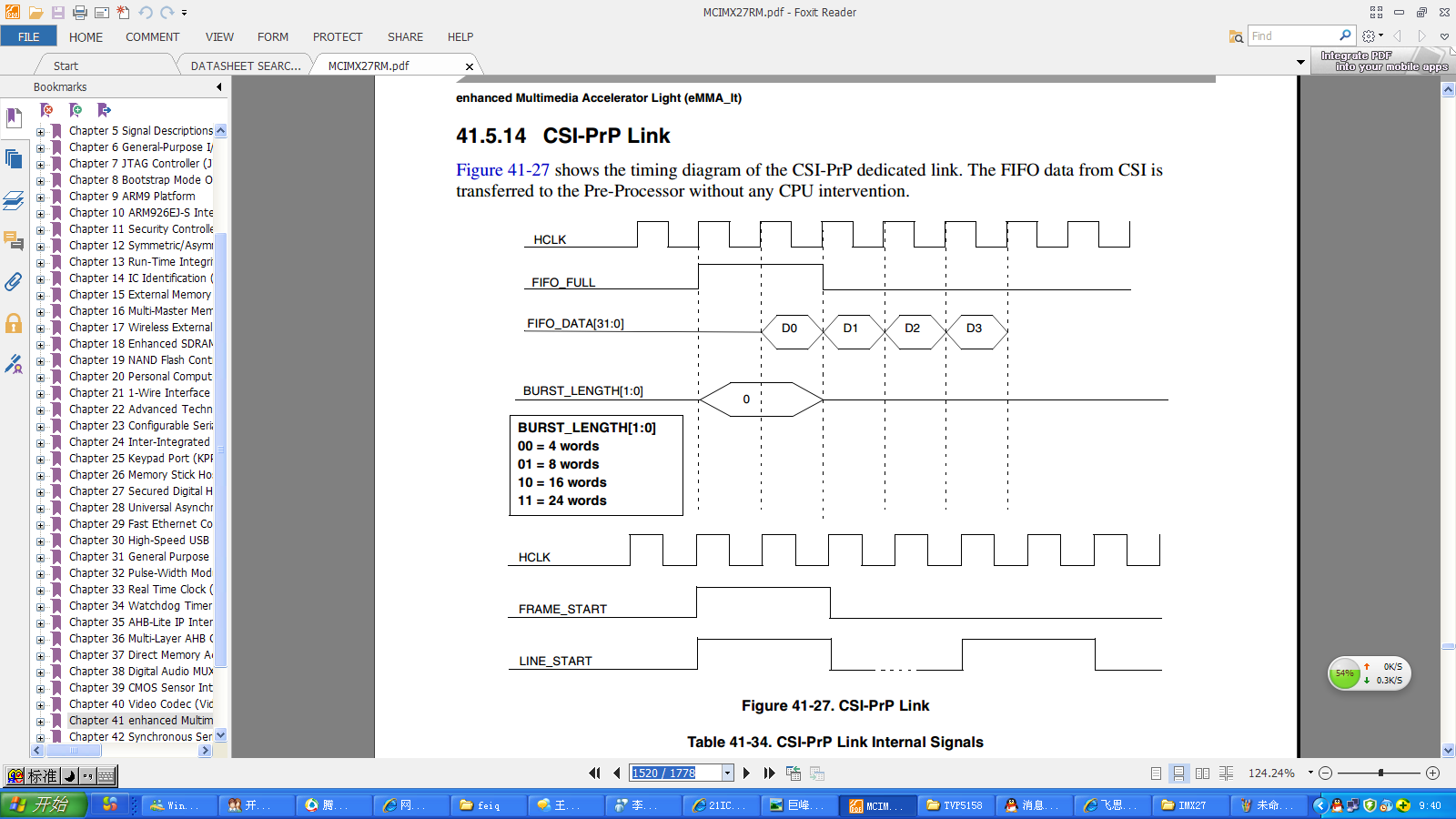1456x819 pixels.
Task: Click the Windows Start button
Action: (44, 804)
